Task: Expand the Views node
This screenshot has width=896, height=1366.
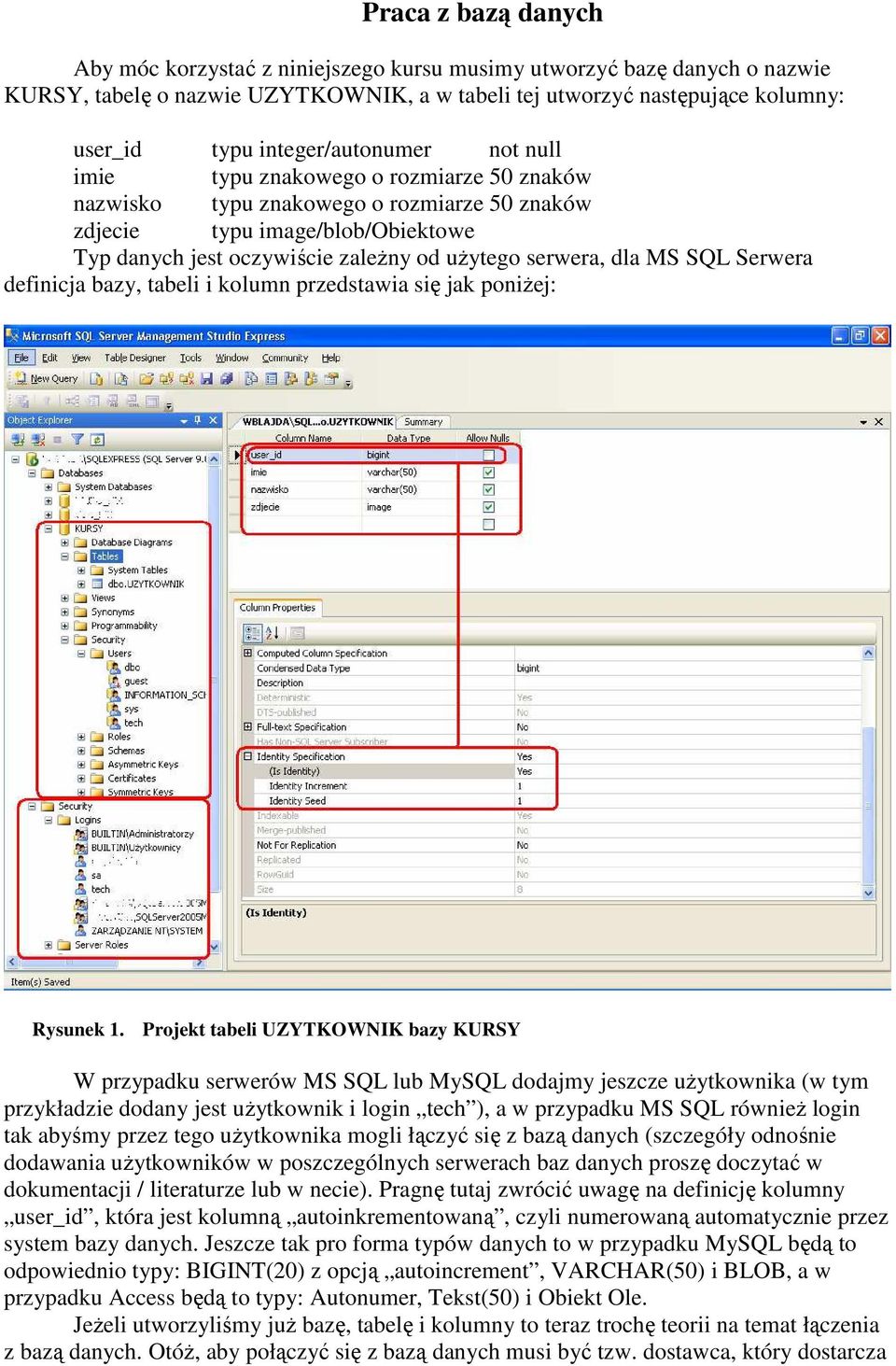Action: (x=65, y=599)
